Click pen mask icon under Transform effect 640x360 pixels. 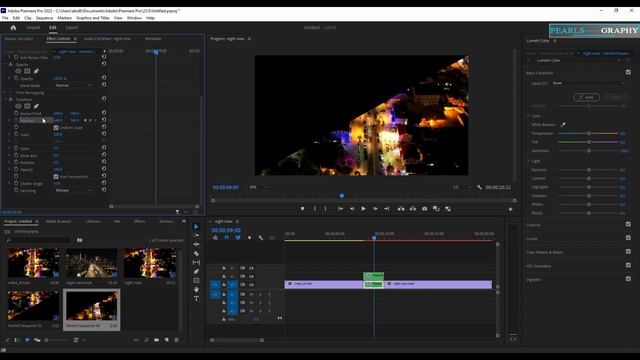point(36,106)
